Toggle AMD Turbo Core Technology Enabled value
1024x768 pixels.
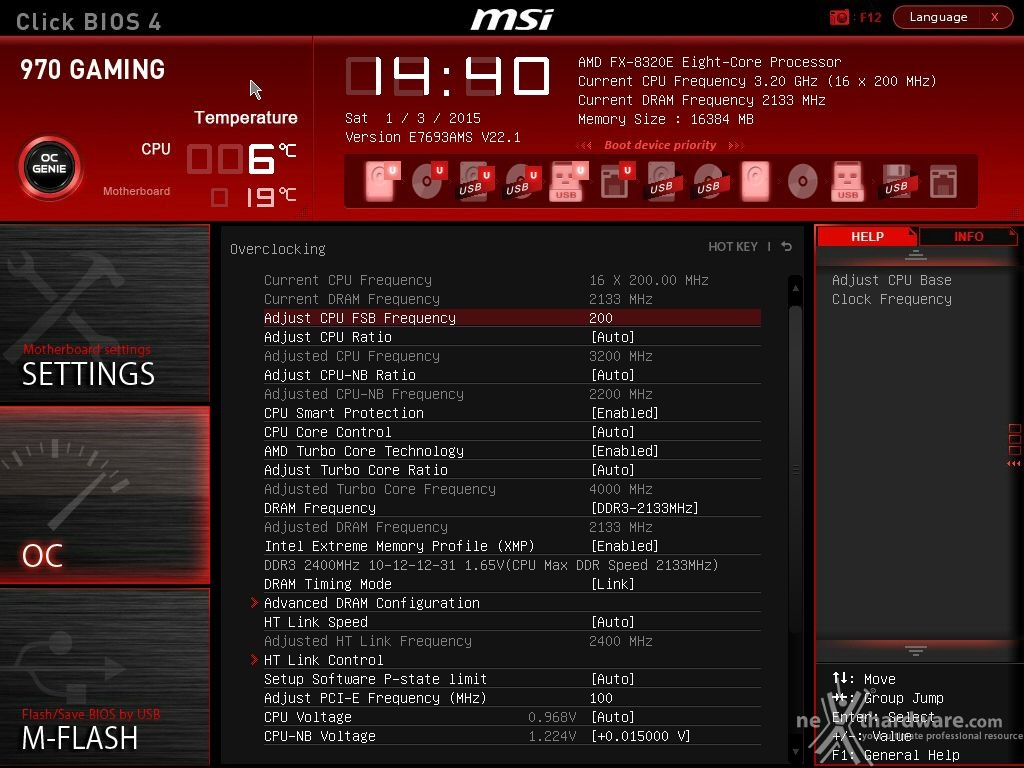(x=624, y=451)
